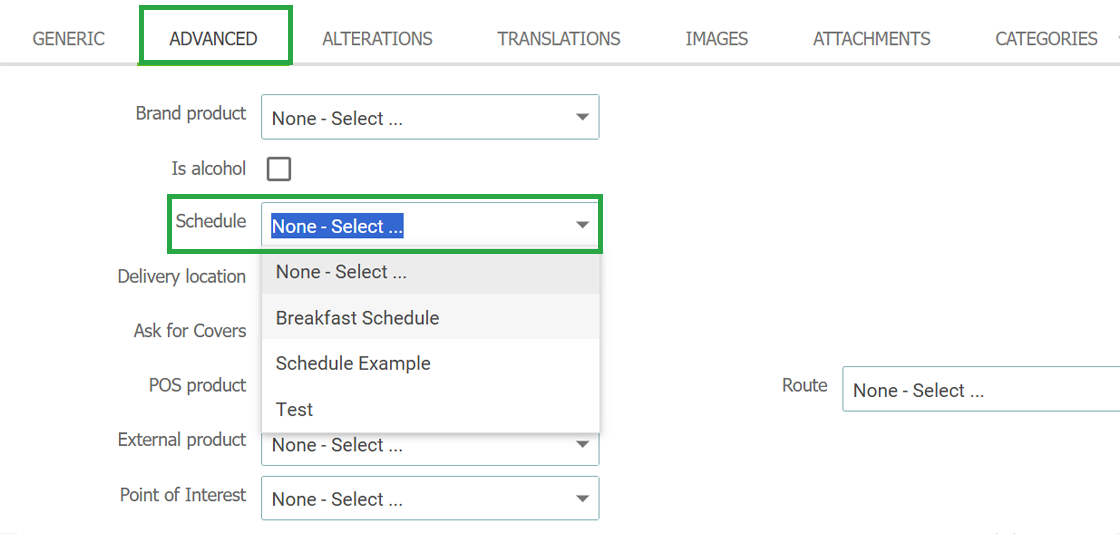Open the Point of Interest dropdown arrow
1120x534 pixels.
[582, 498]
